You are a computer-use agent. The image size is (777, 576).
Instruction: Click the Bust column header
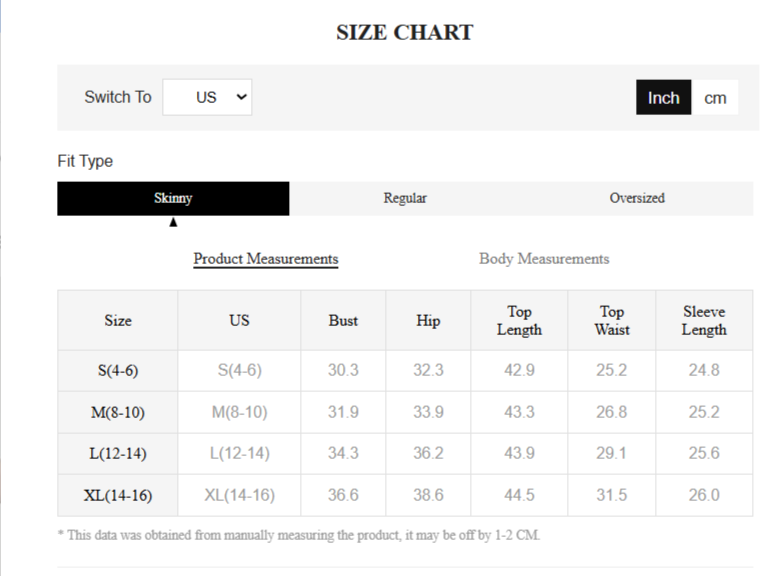(343, 321)
